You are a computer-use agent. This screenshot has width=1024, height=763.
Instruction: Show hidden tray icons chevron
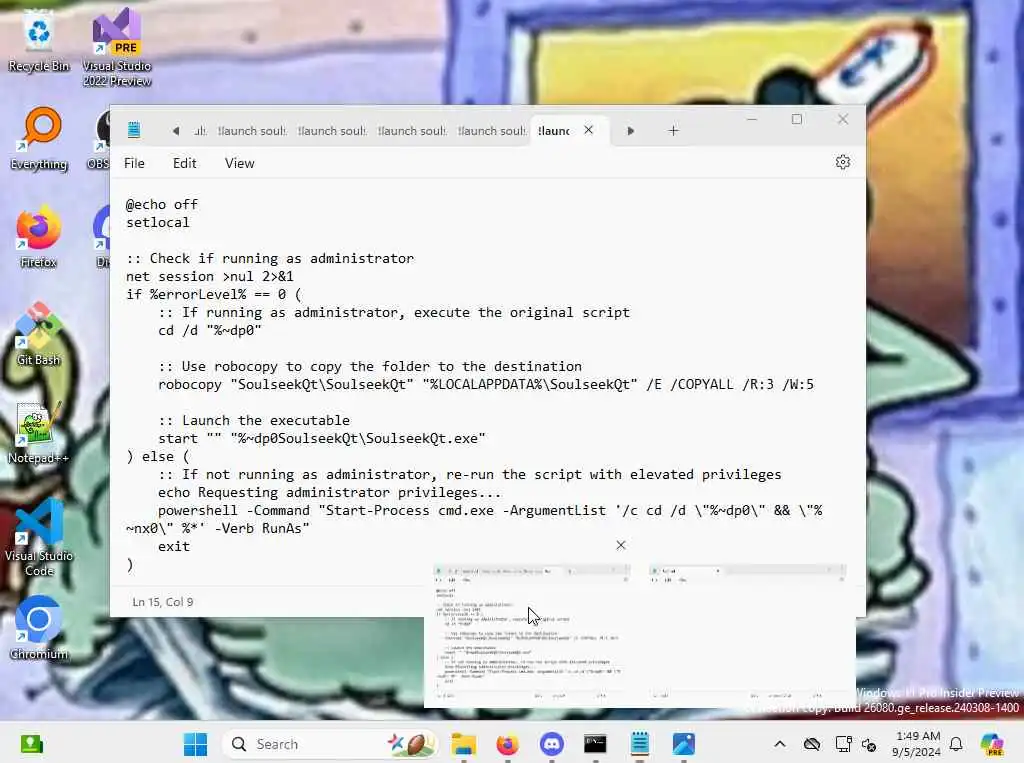click(780, 744)
